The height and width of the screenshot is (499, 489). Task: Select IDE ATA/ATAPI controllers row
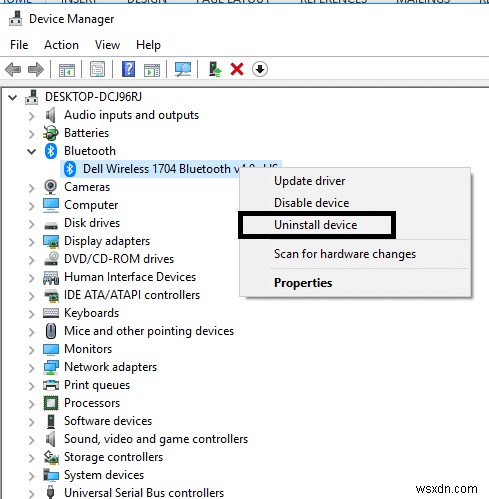click(132, 295)
